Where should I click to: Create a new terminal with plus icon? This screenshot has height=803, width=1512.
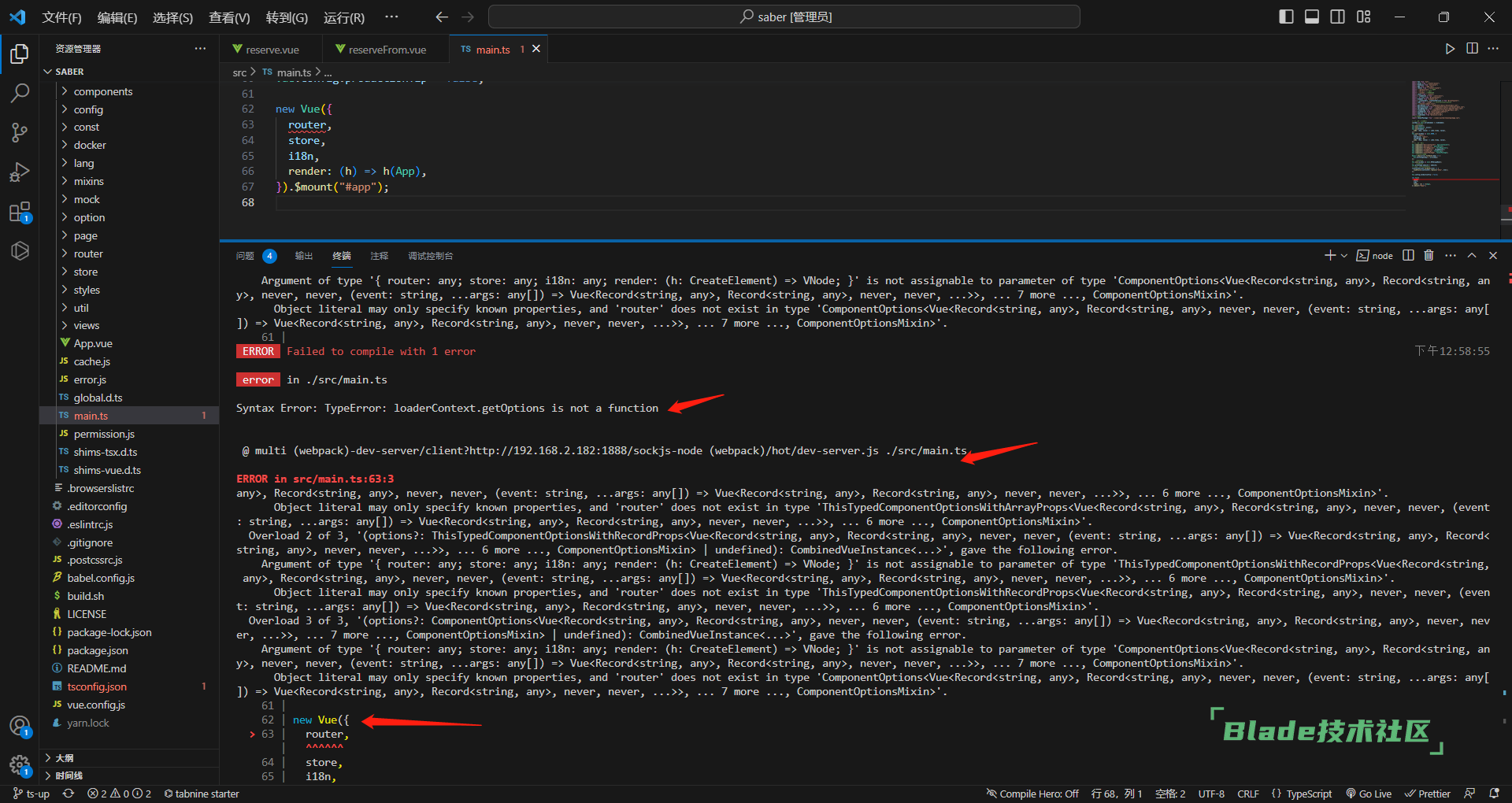click(1329, 255)
